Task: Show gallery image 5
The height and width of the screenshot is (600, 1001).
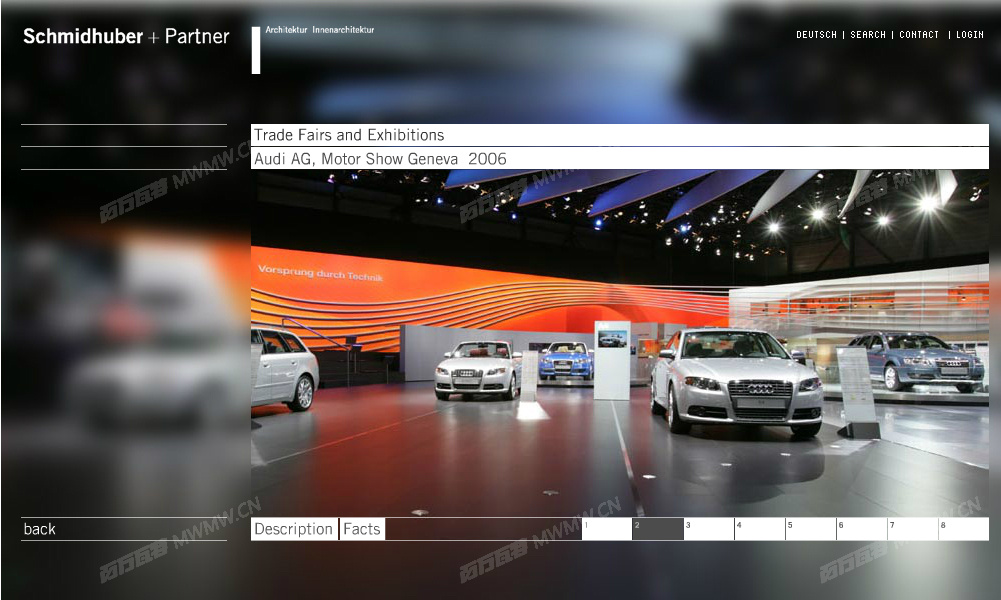Action: point(811,529)
